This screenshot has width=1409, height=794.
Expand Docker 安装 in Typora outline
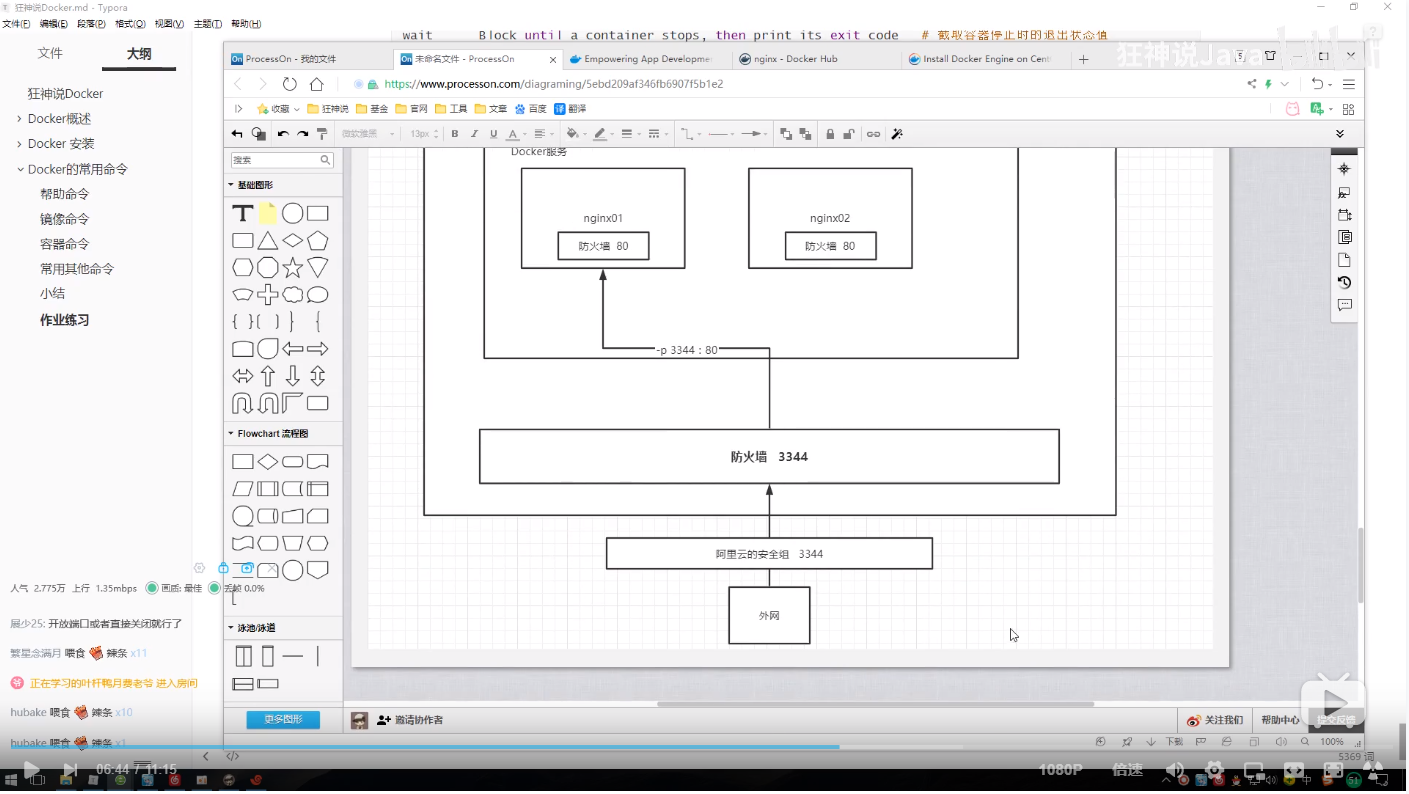[x=20, y=144]
